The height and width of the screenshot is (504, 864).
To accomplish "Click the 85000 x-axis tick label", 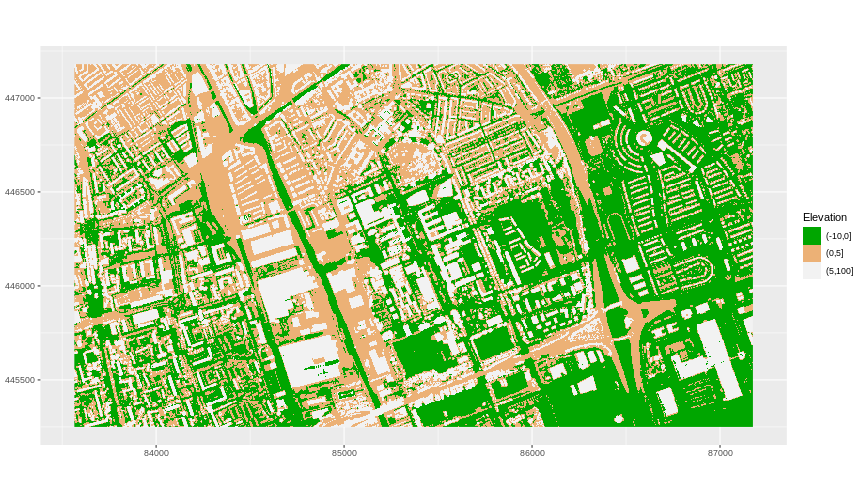I will click(x=344, y=454).
